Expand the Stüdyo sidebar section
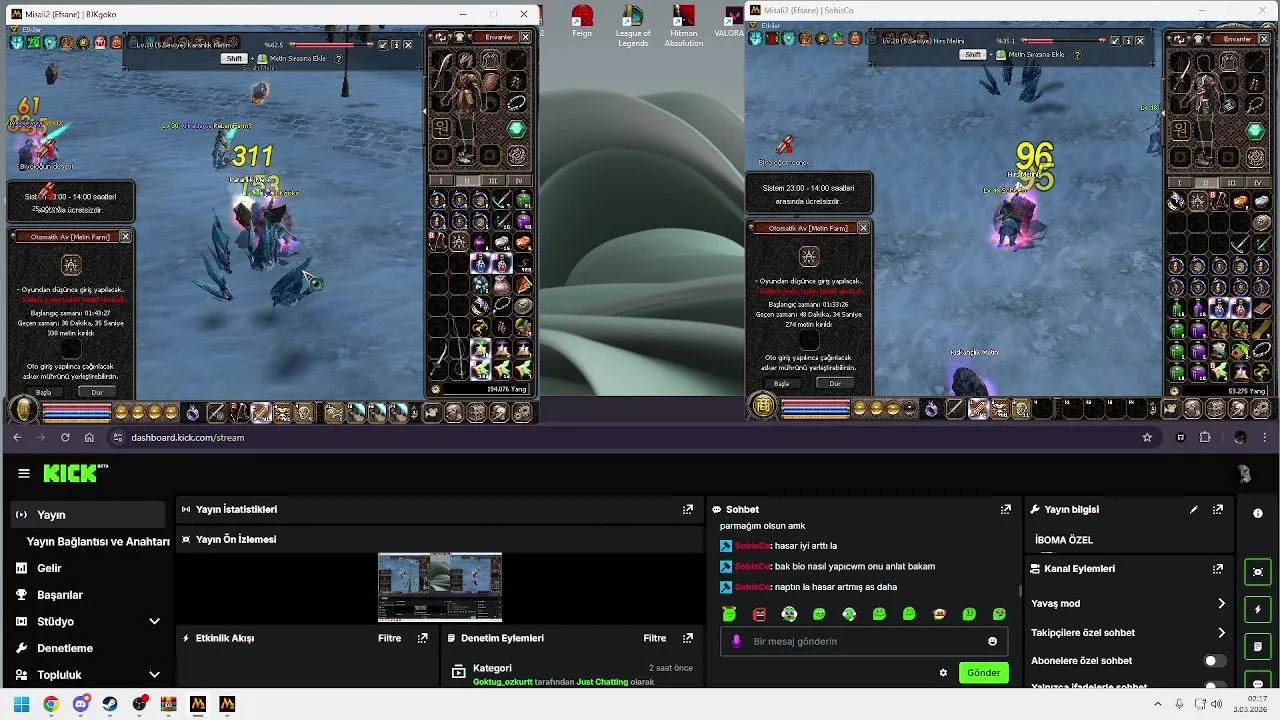 [154, 621]
